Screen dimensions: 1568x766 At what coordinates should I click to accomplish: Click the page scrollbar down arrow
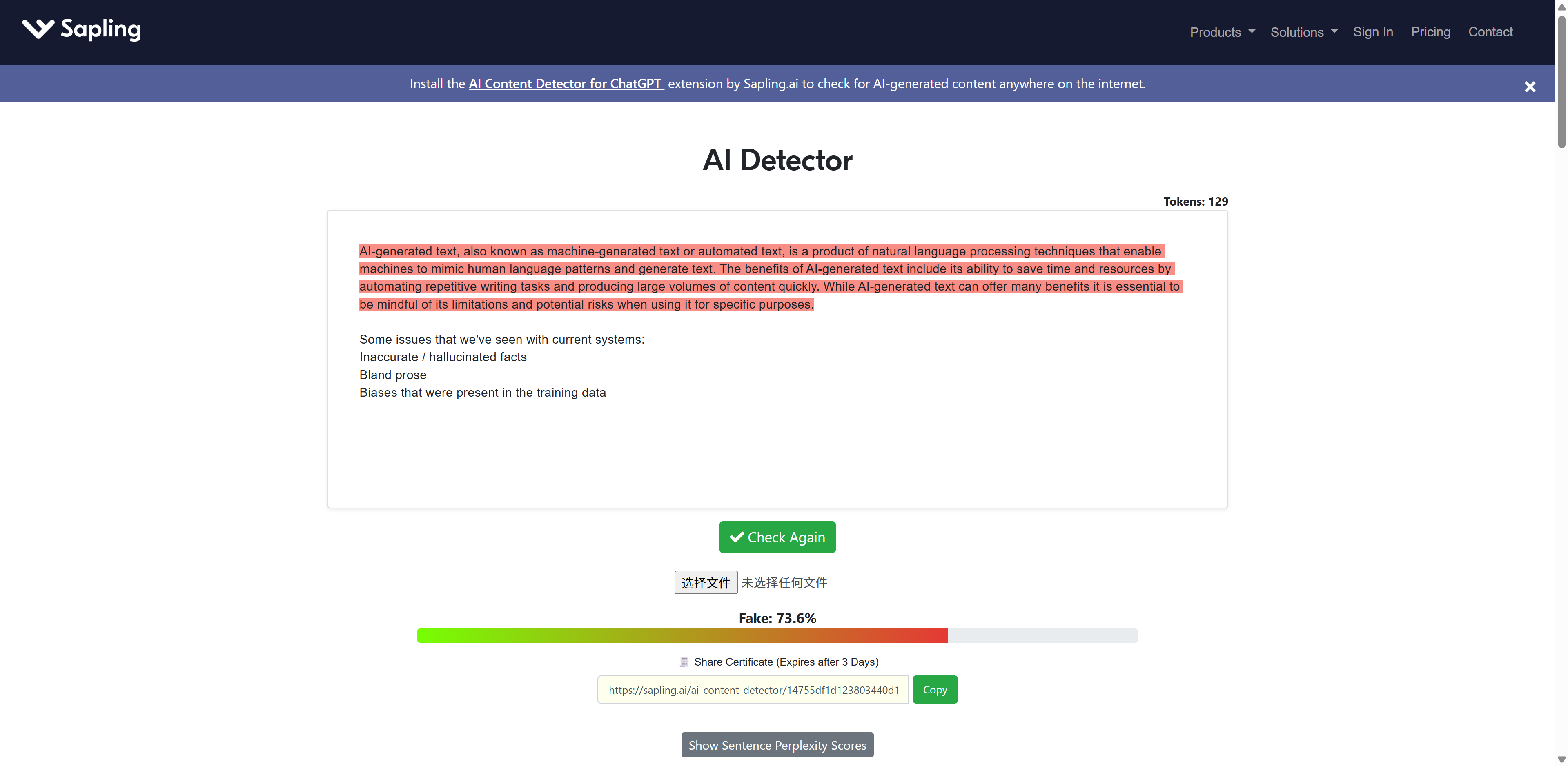[x=1561, y=759]
